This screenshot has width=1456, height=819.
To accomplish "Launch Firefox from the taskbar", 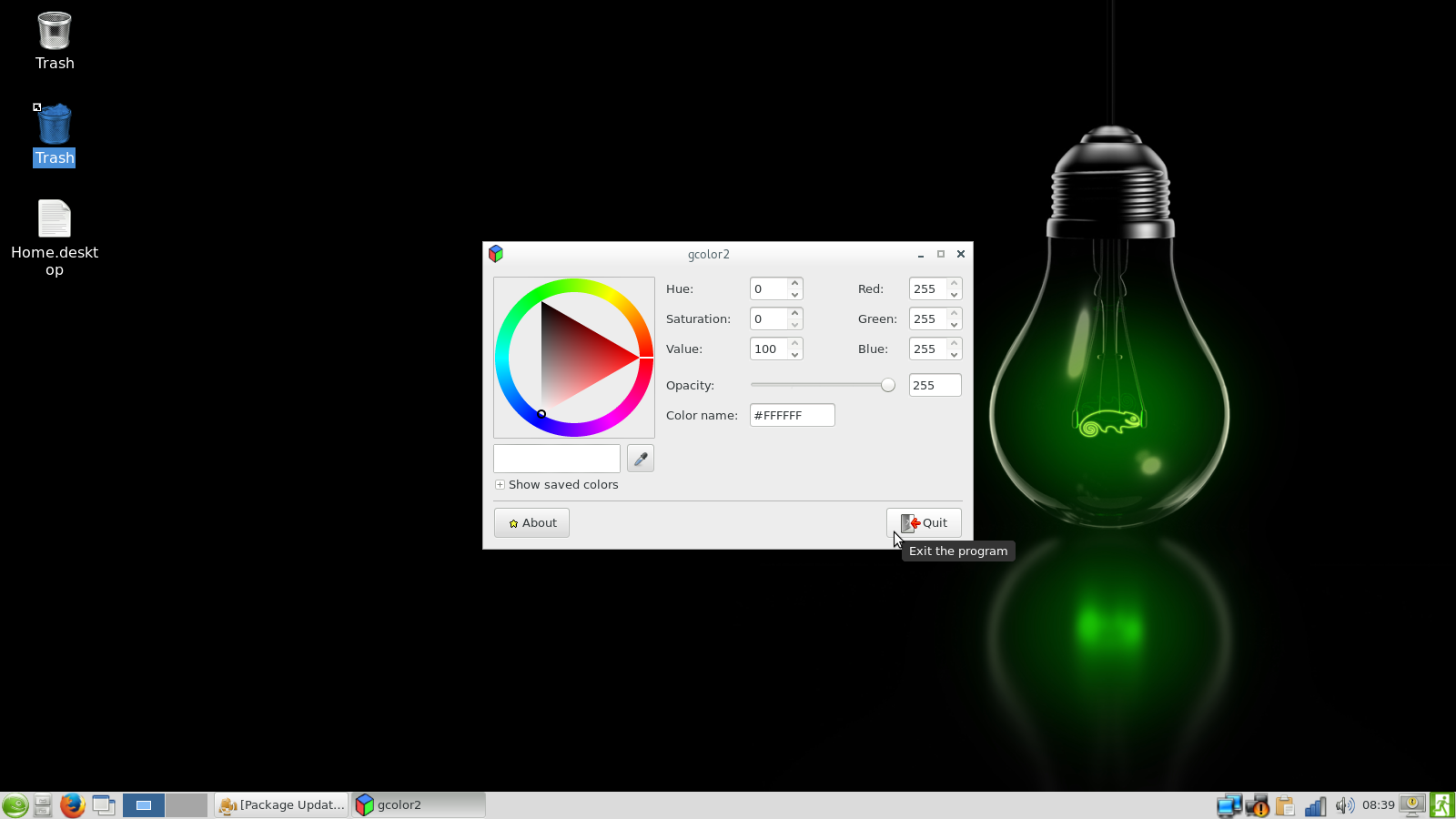I will pos(72,805).
